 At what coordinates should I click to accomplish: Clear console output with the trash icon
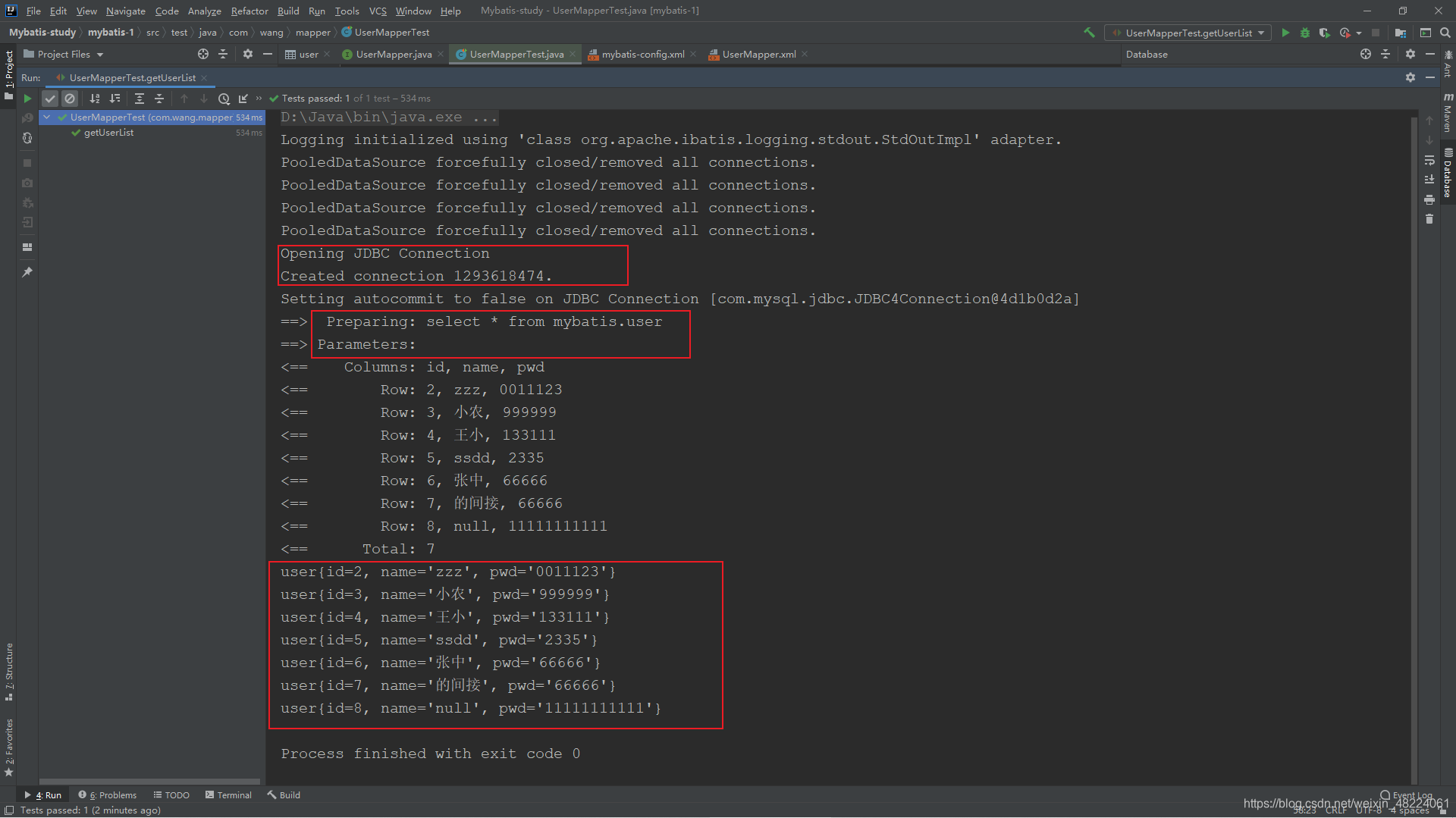click(1429, 219)
